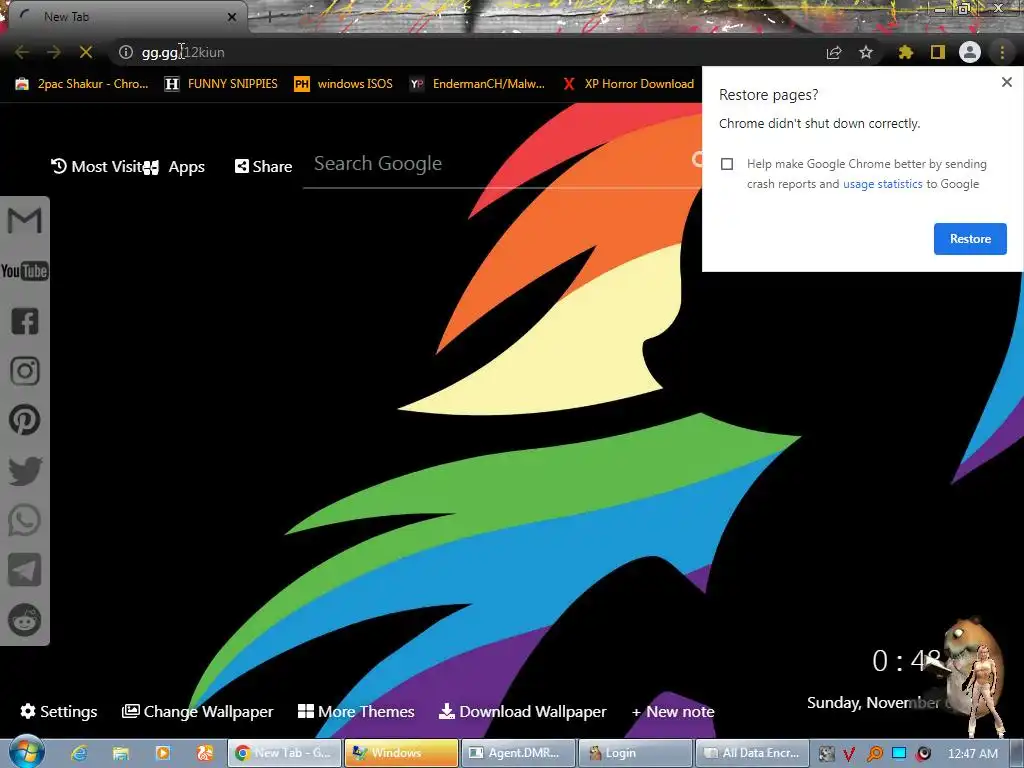The image size is (1024, 768).
Task: Enable sending crash reports checkbox
Action: [727, 164]
